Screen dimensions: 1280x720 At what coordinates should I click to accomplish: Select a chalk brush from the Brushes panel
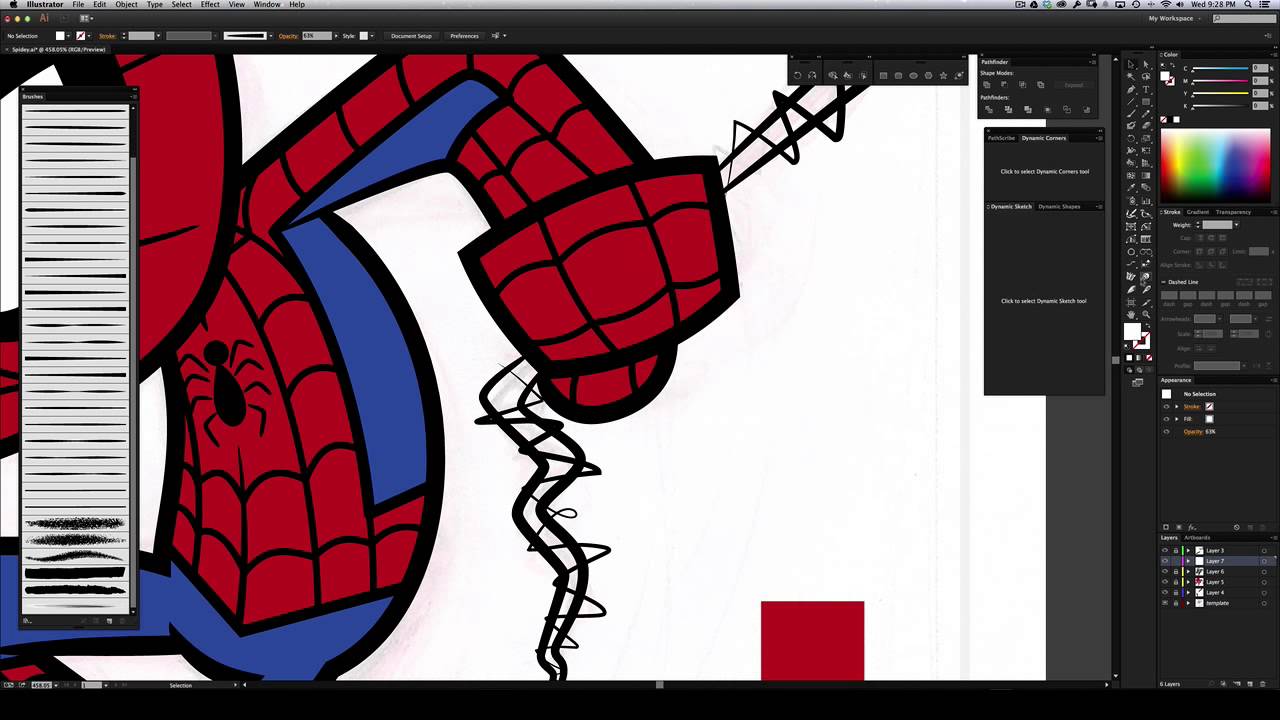(x=74, y=525)
